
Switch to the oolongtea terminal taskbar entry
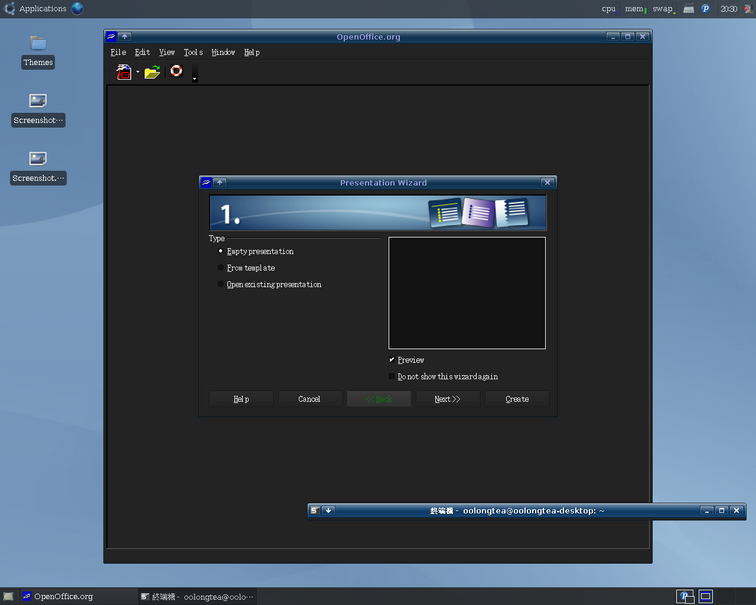coord(197,596)
